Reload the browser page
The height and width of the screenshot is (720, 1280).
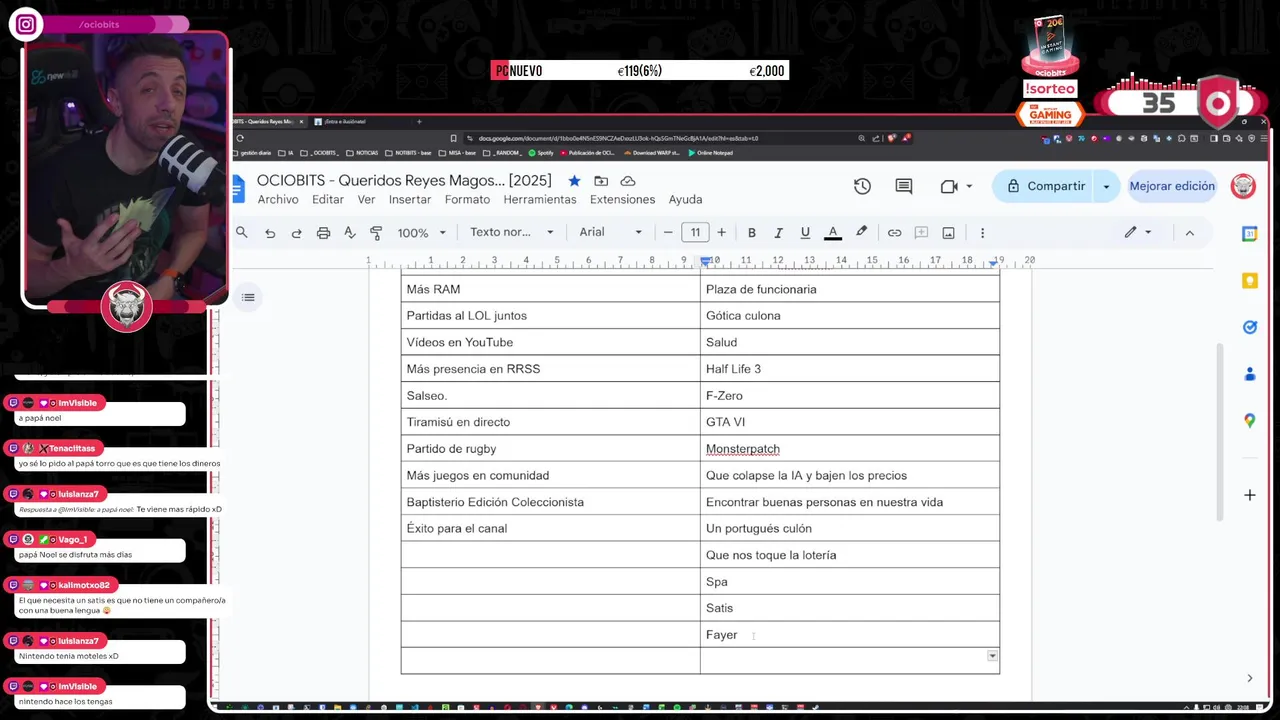[x=240, y=138]
